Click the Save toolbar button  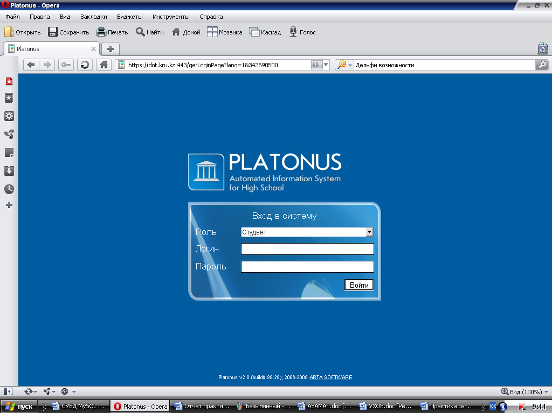68,32
